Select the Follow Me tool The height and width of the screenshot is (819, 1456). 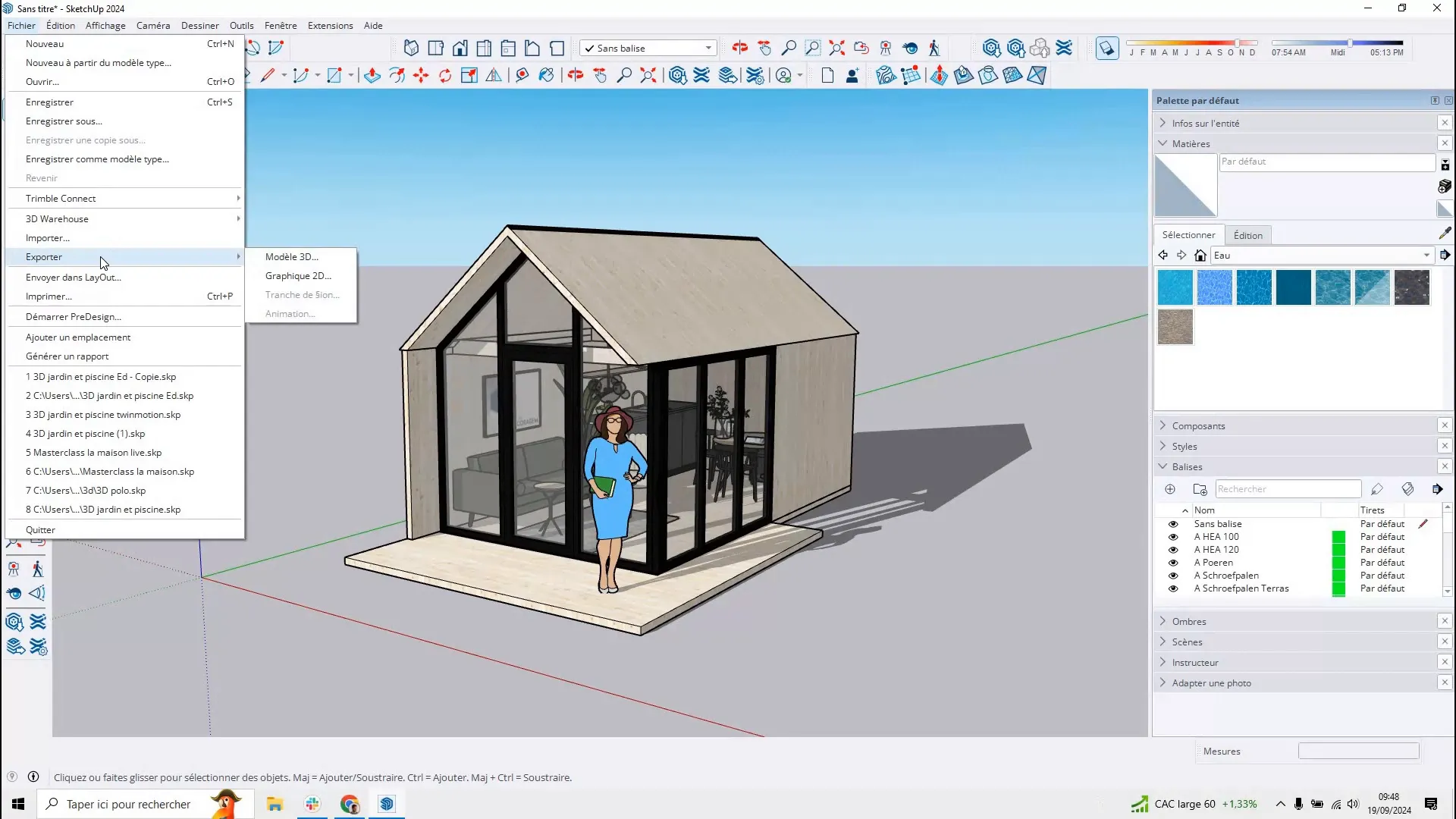[x=397, y=75]
